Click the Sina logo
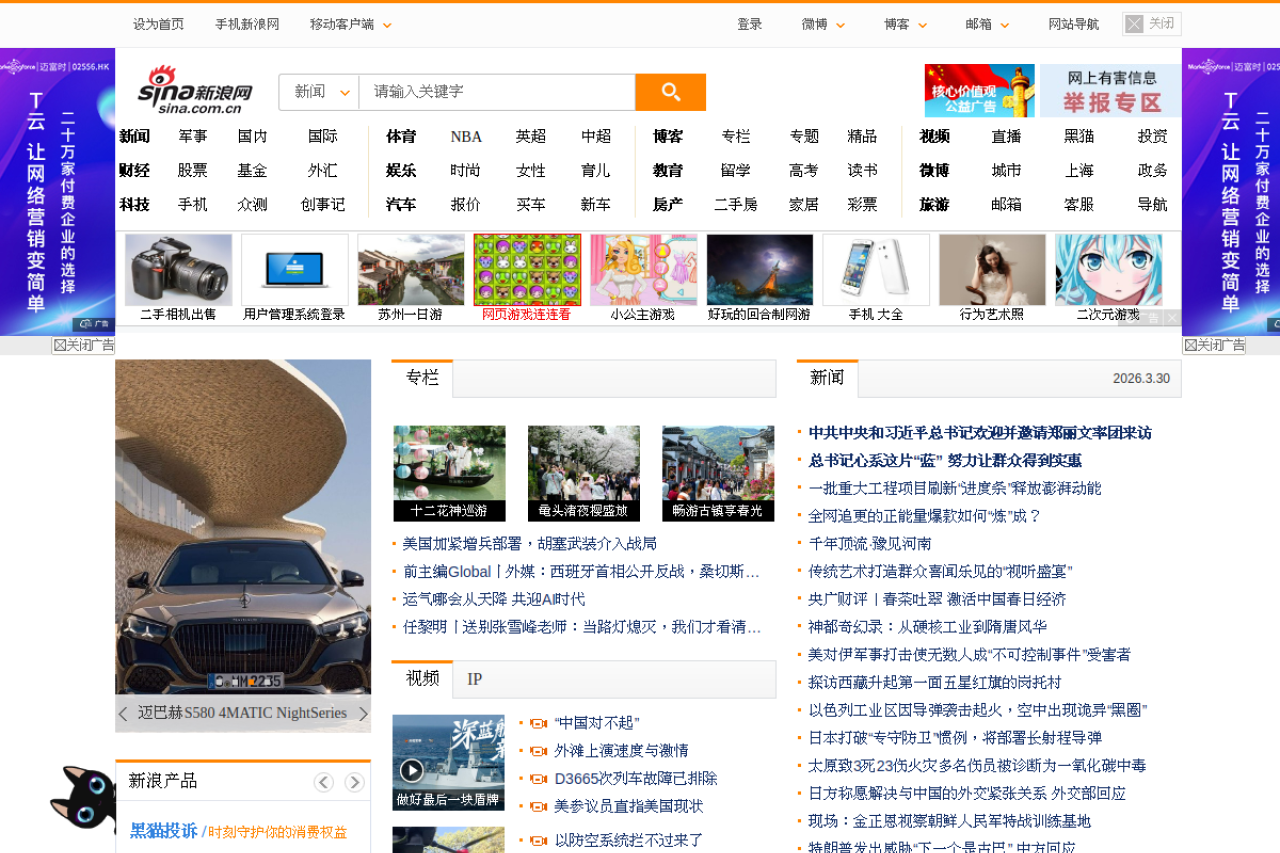 (195, 90)
